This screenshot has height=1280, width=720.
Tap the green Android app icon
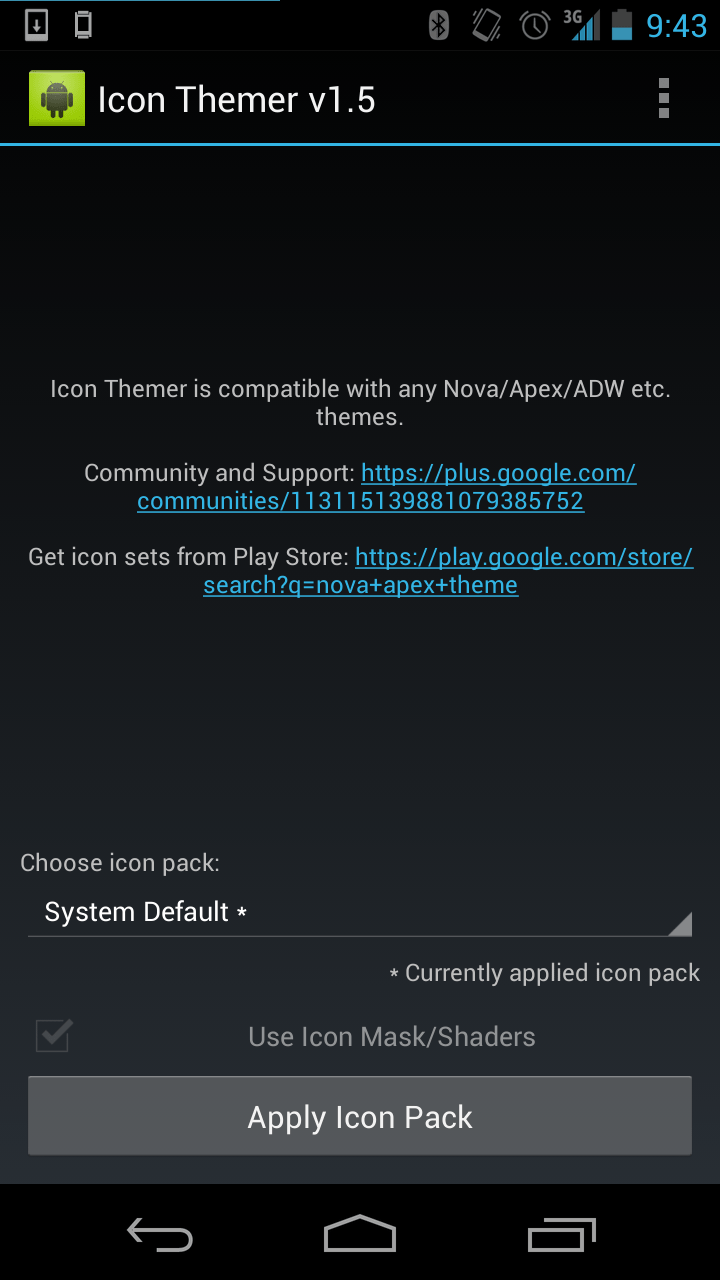(57, 98)
